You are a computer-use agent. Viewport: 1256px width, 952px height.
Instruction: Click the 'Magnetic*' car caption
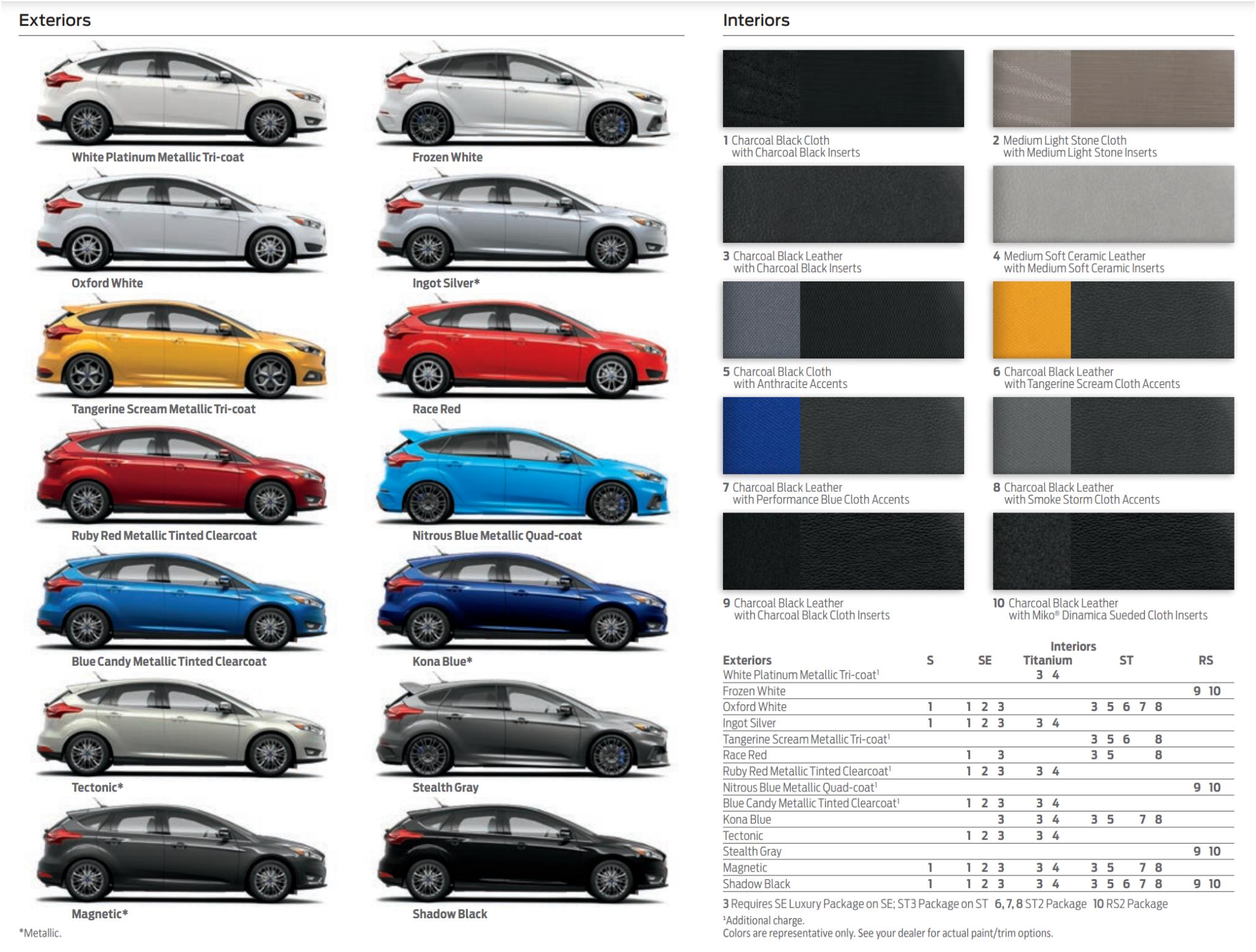[x=99, y=914]
